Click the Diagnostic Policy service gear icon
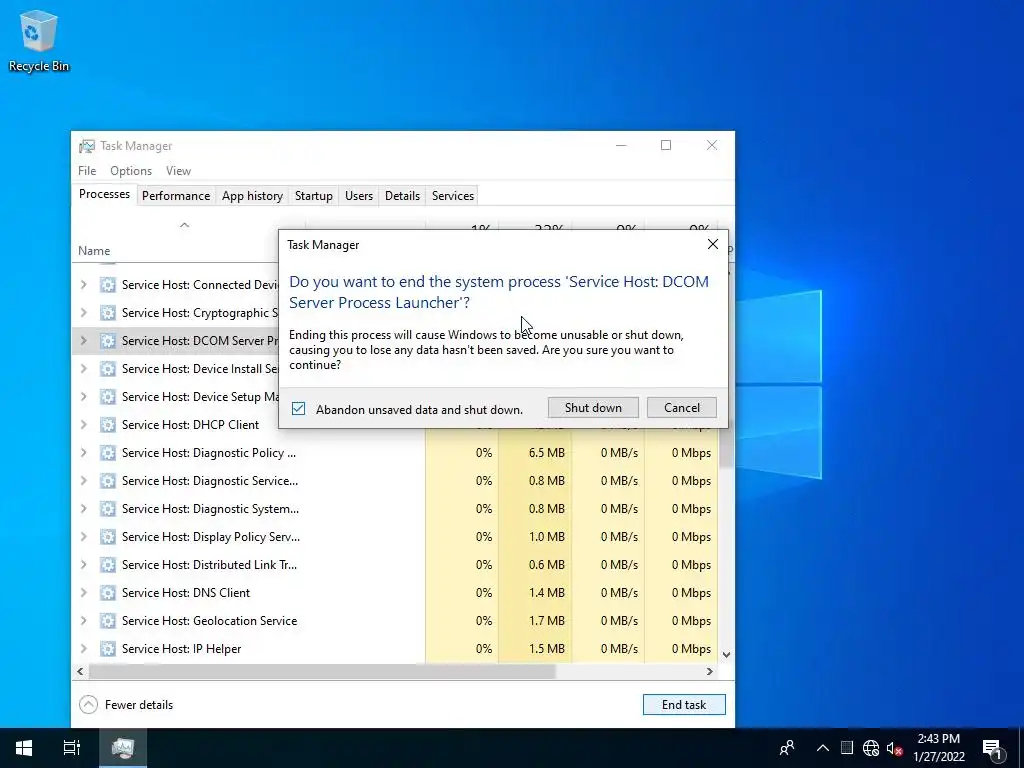The image size is (1024, 768). tap(108, 453)
